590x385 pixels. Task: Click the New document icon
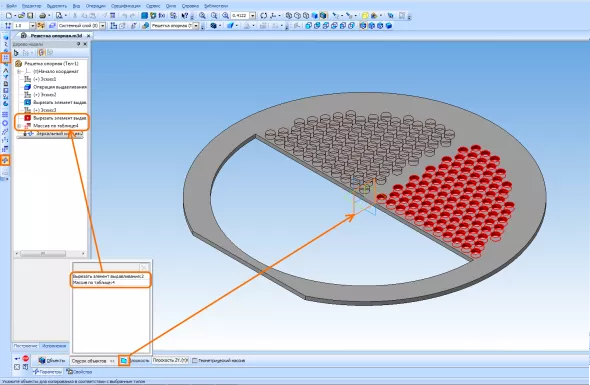click(8, 15)
